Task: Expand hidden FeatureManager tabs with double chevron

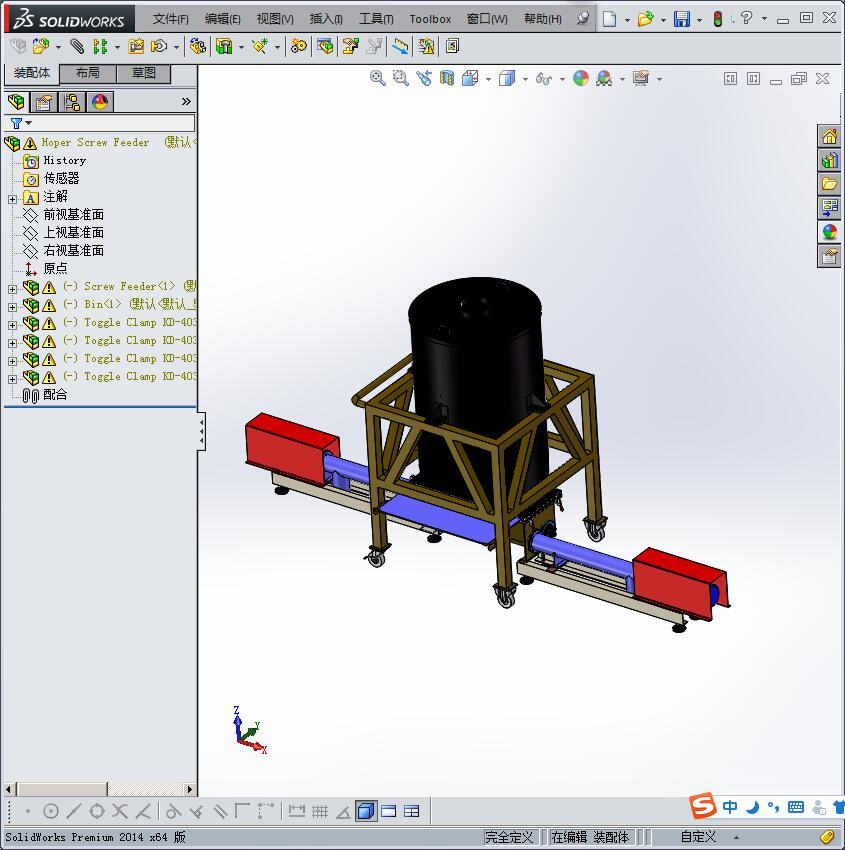Action: coord(186,101)
